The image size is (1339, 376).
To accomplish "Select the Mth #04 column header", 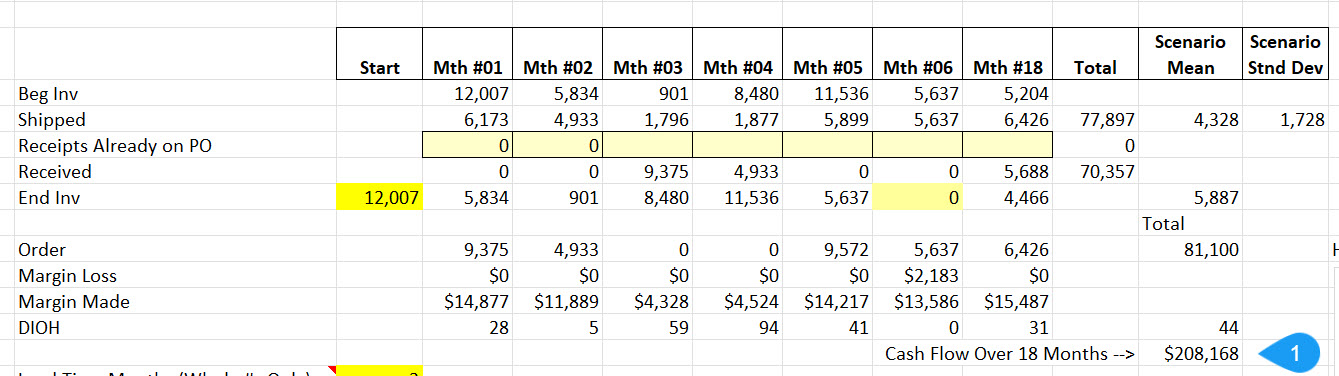I will tap(737, 55).
